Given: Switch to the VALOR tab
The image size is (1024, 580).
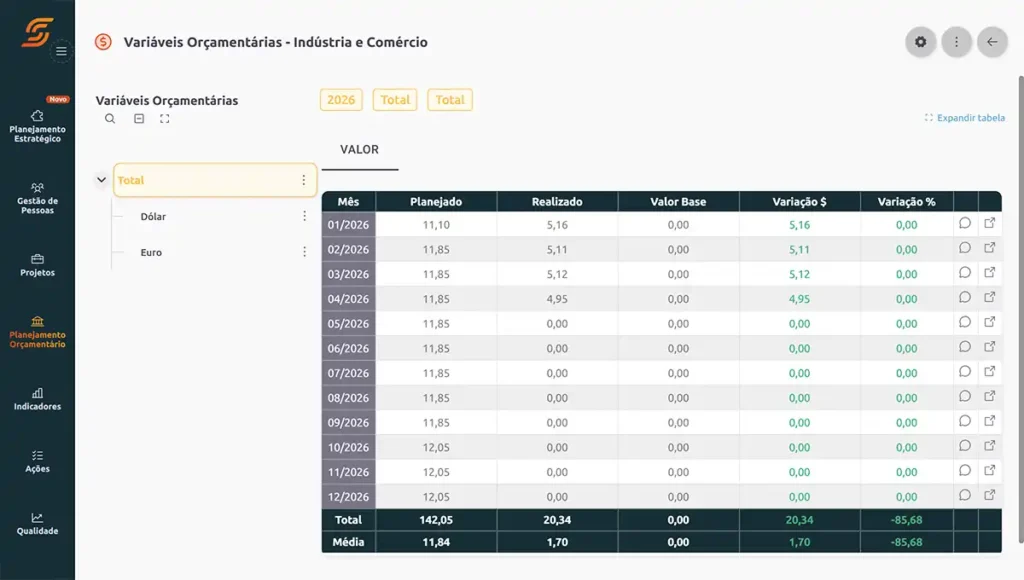Looking at the screenshot, I should tap(359, 150).
